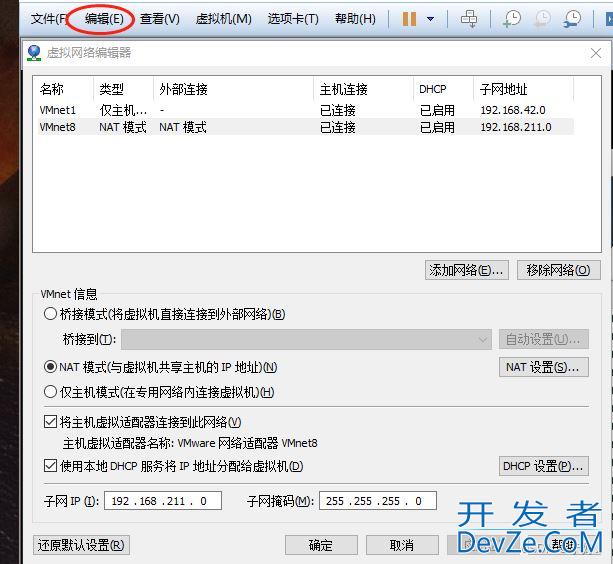This screenshot has height=564, width=613.
Task: Open the 文件(F) menu
Action: coord(48,18)
